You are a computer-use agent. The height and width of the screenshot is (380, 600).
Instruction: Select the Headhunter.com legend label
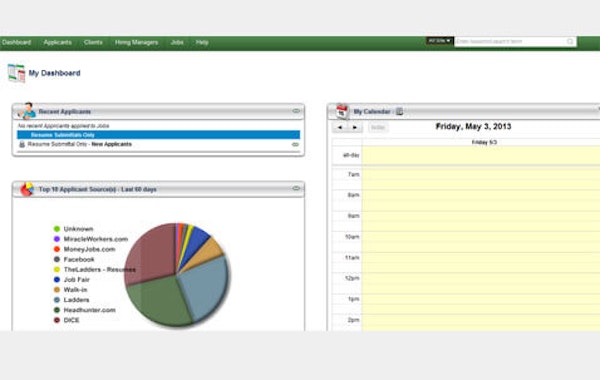click(x=90, y=310)
